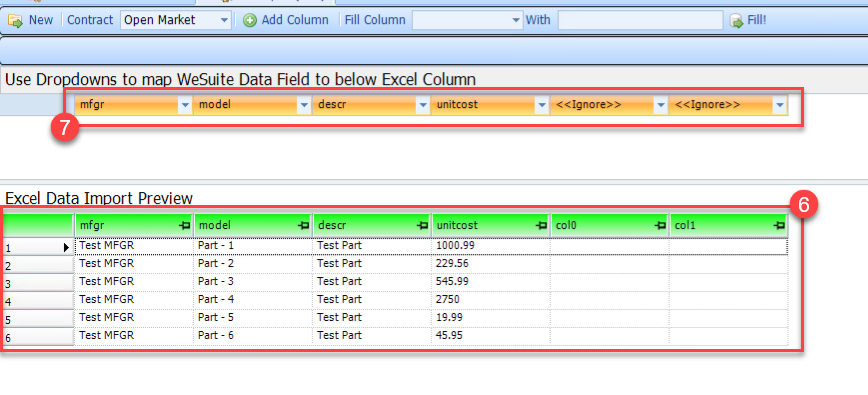Click the green plus Add Column icon
The height and width of the screenshot is (395, 868).
point(250,20)
